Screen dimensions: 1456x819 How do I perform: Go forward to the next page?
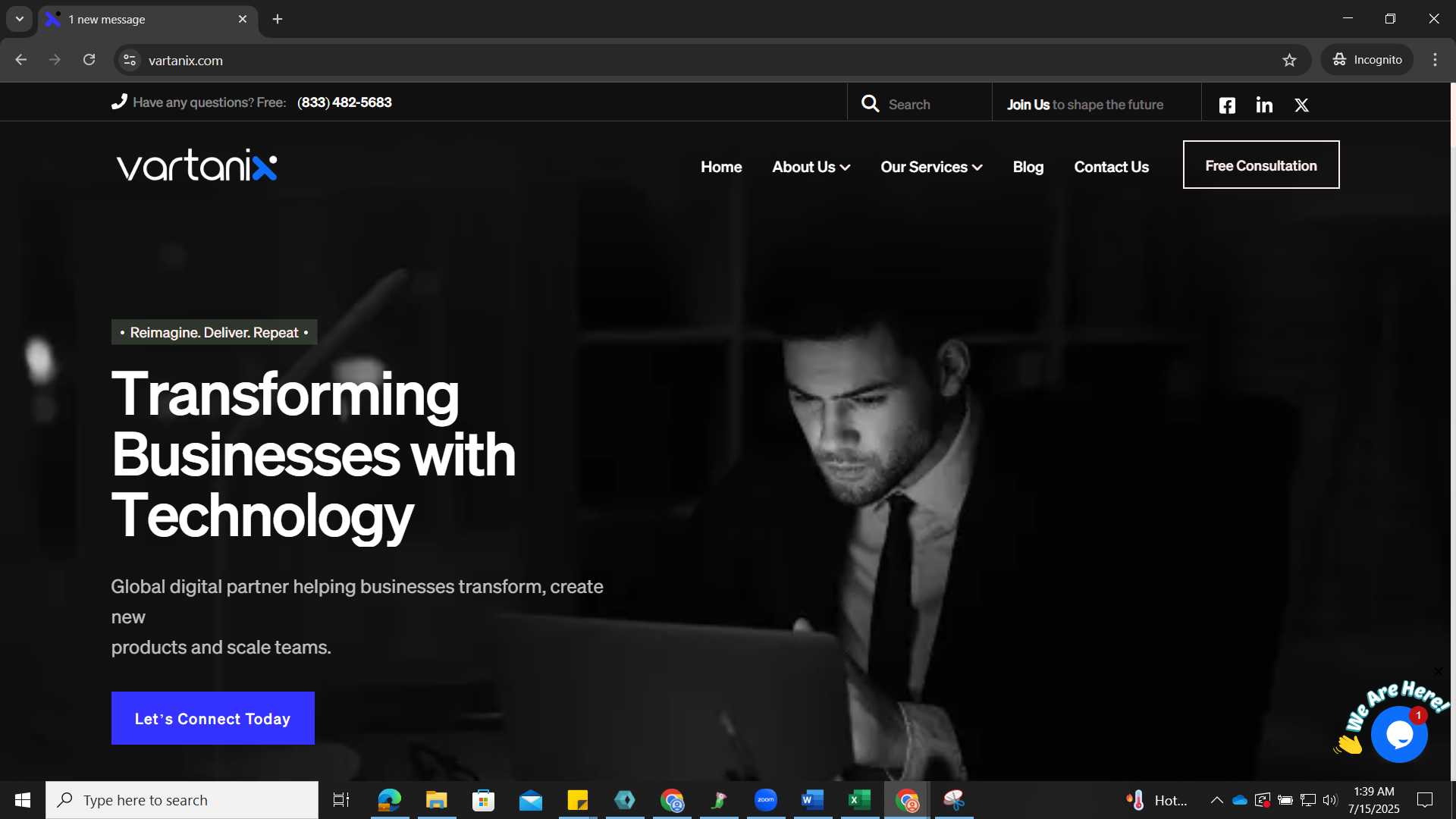point(55,60)
